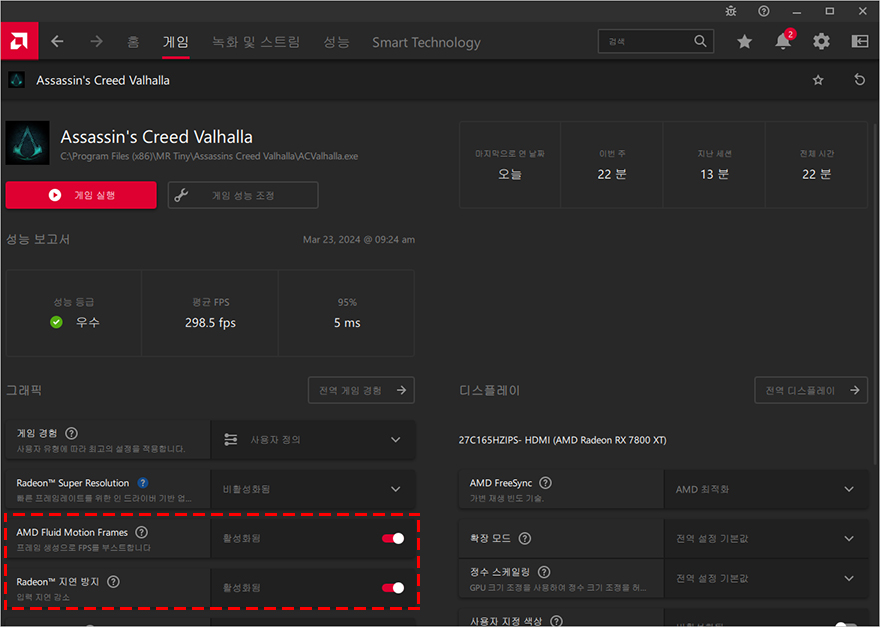This screenshot has width=880, height=627.
Task: Click the 298.5 fps average value
Action: 210,323
